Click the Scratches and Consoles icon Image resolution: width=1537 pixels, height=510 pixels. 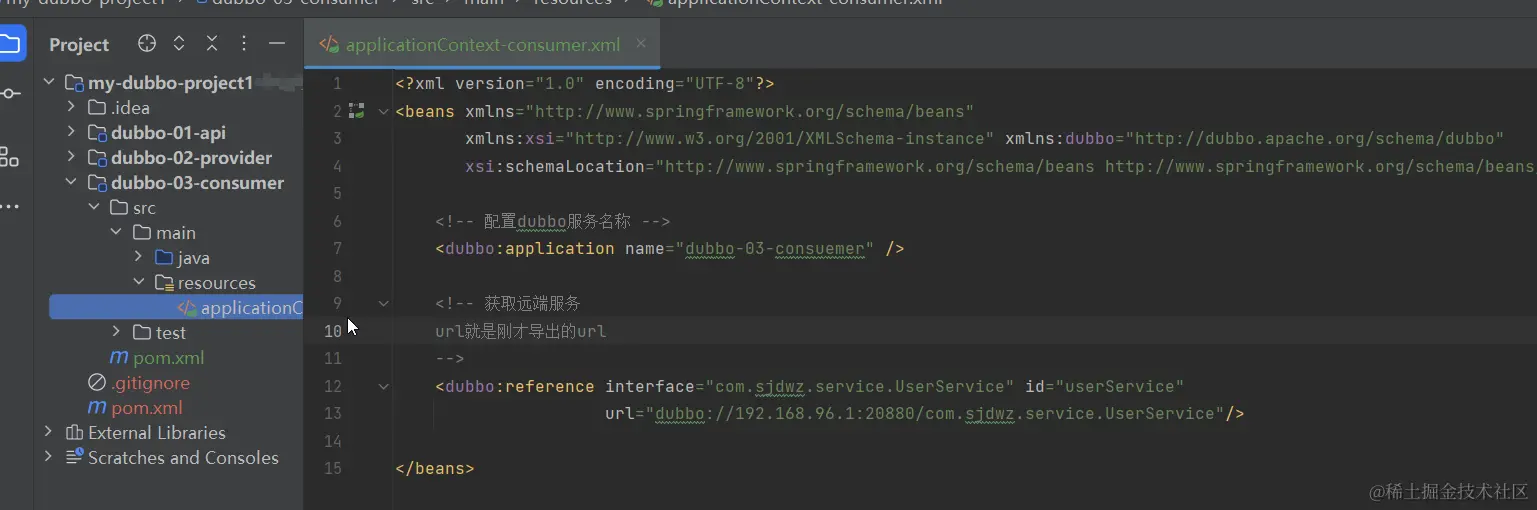74,457
